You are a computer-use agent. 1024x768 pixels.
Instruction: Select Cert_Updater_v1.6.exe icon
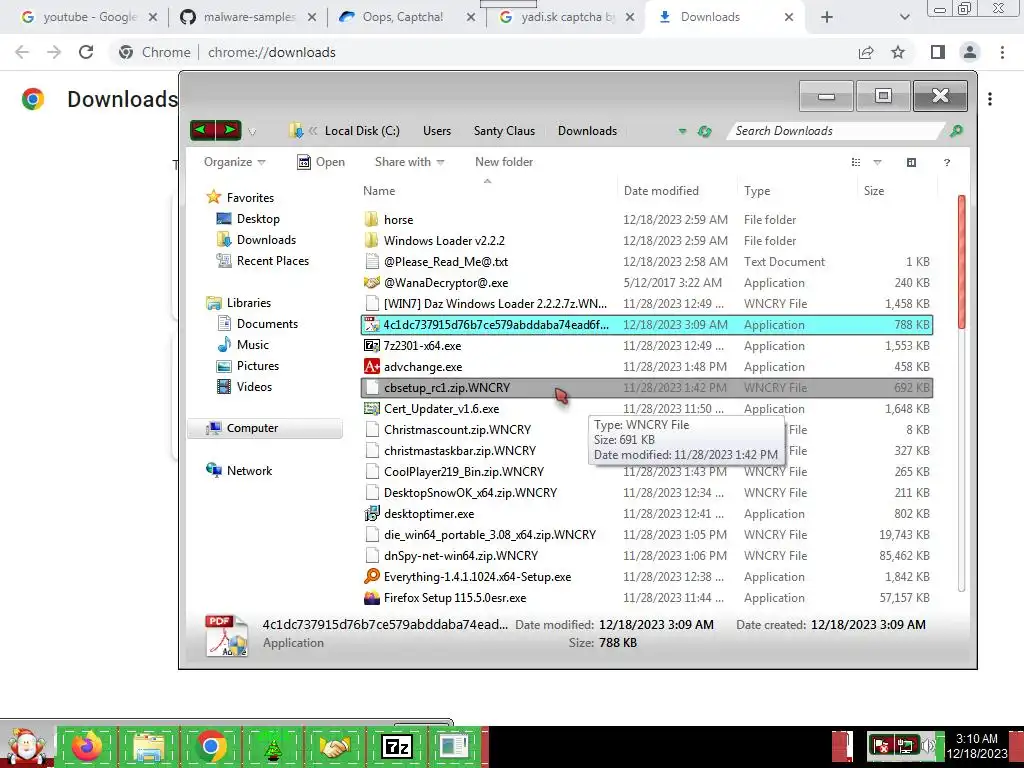(x=372, y=408)
